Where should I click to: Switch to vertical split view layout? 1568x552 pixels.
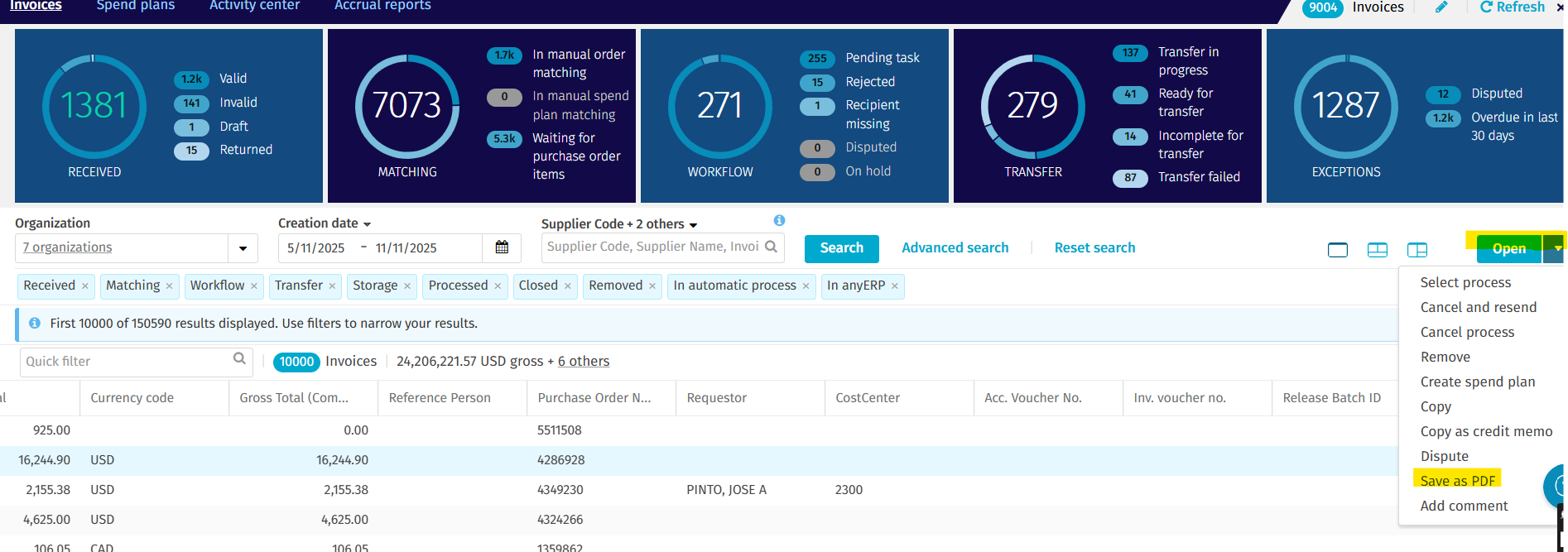pos(1416,250)
